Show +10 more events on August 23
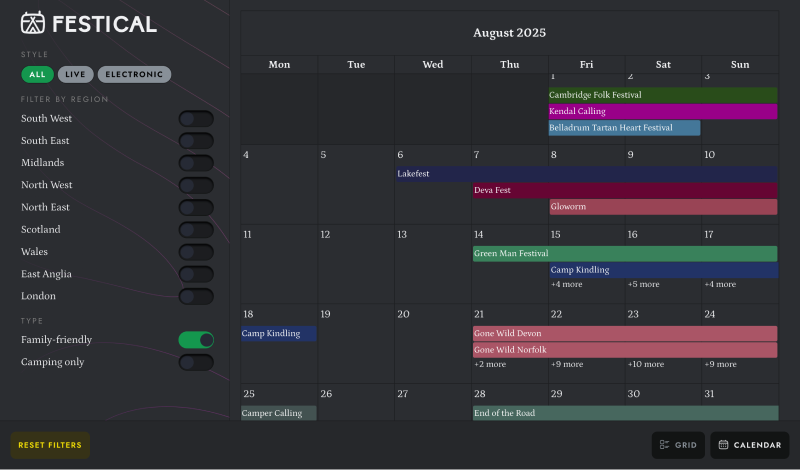 [645, 364]
